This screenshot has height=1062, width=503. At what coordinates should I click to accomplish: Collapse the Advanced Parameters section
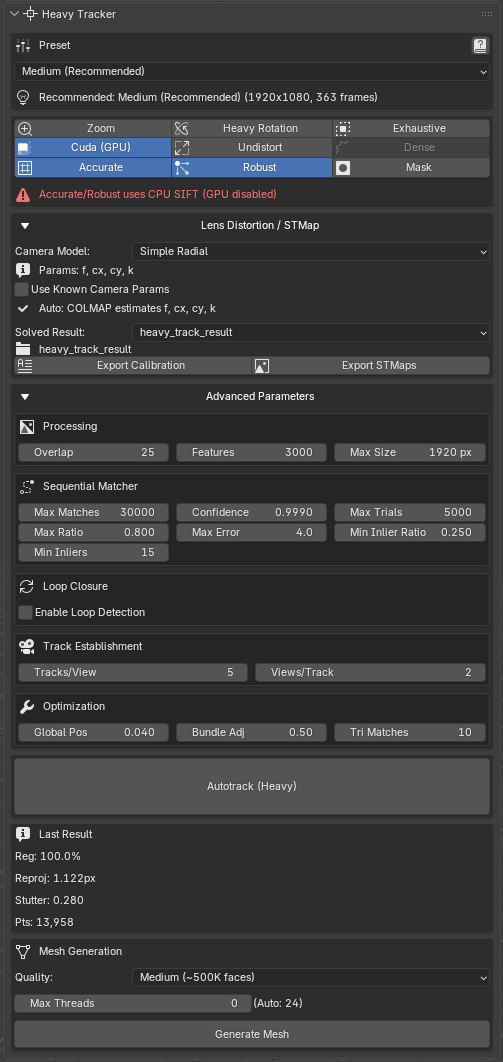25,396
